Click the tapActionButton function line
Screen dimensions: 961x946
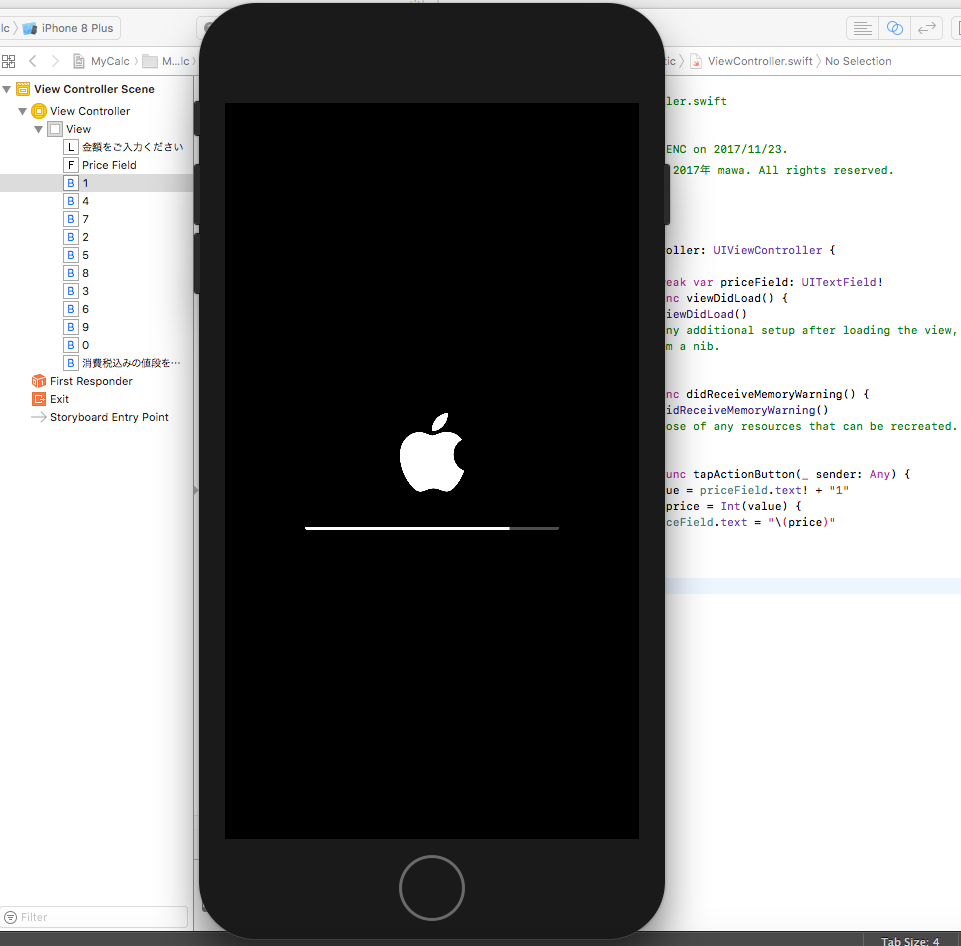(x=788, y=474)
